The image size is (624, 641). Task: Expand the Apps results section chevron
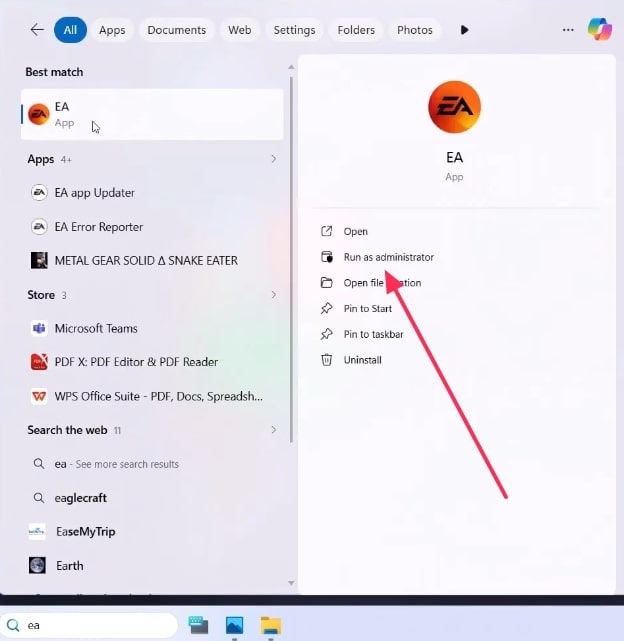click(274, 159)
